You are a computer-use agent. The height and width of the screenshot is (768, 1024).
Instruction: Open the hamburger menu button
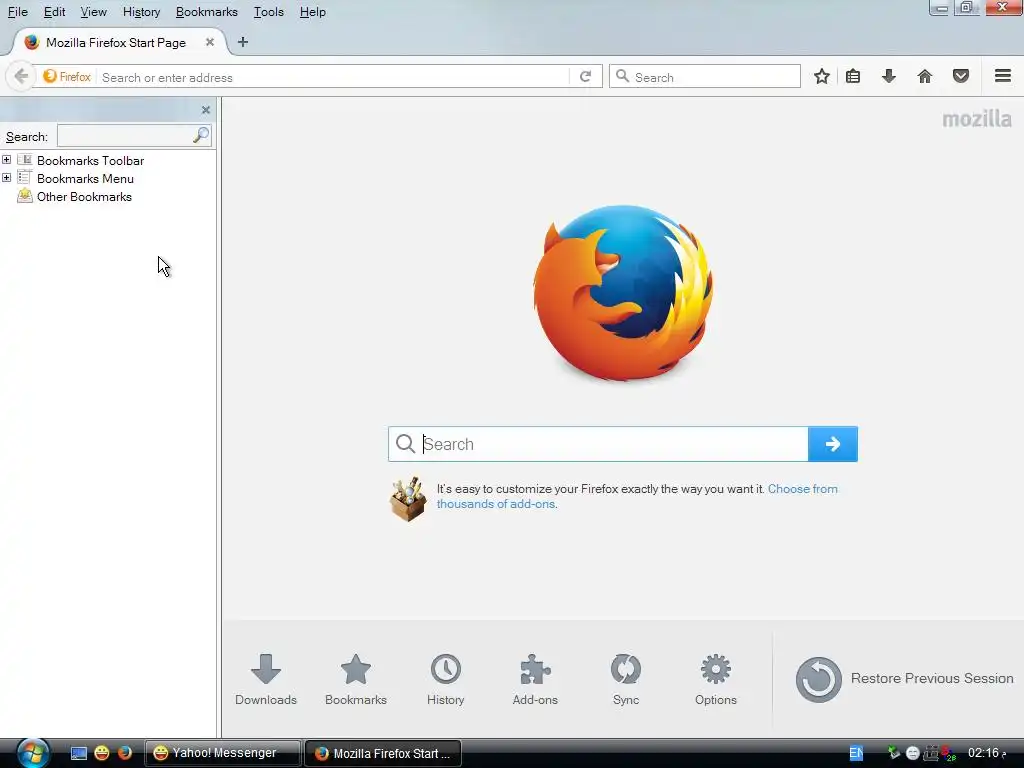point(1003,76)
